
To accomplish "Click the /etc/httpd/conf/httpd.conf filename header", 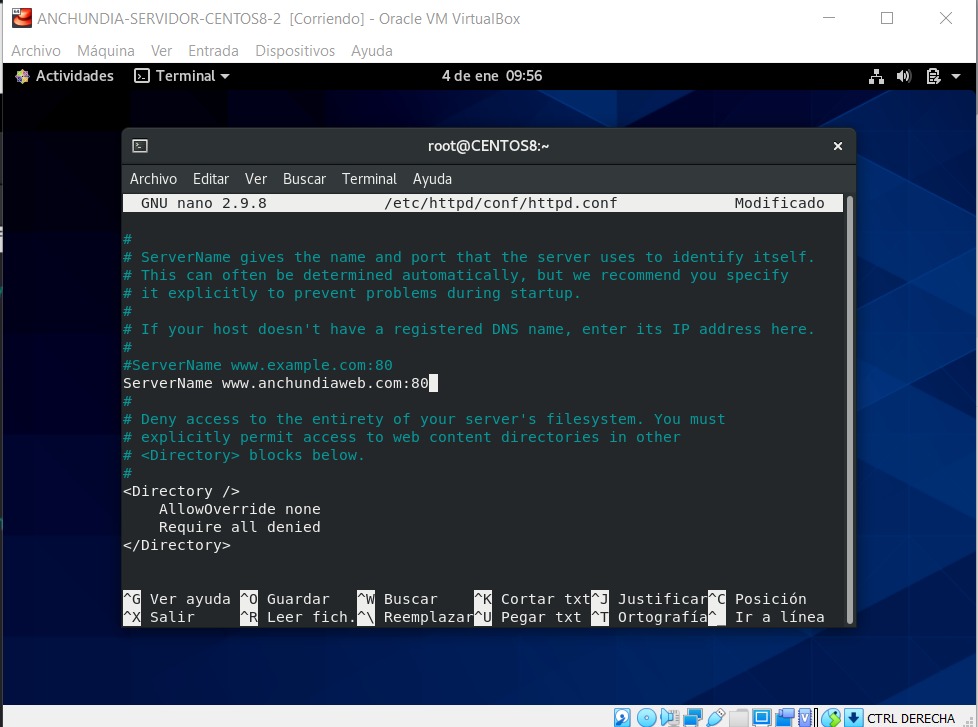I will (x=500, y=203).
